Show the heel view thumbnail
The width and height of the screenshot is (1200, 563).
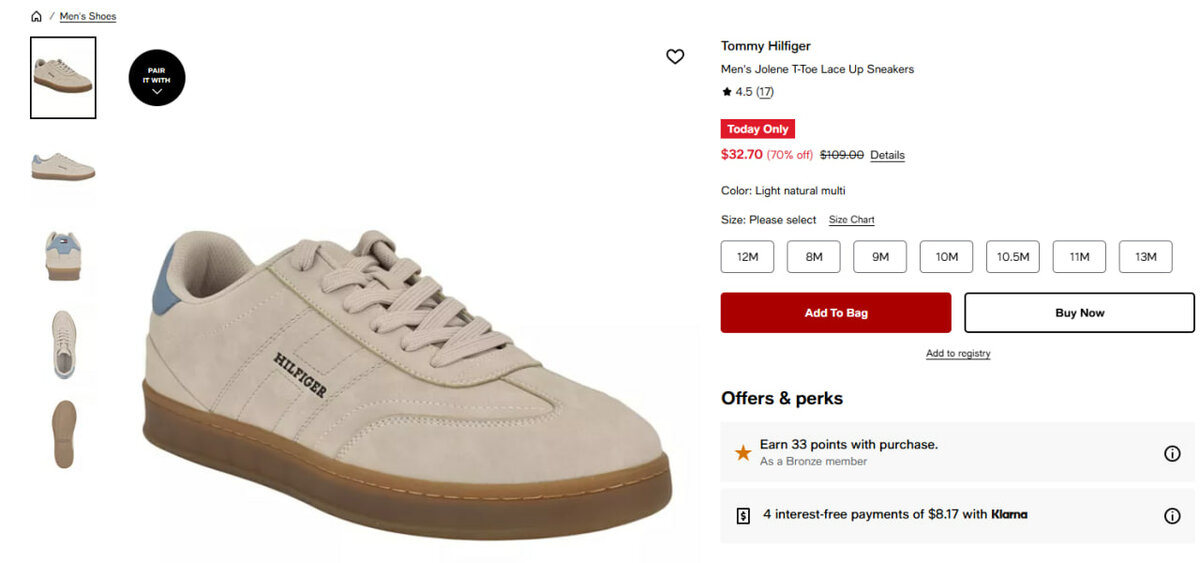click(x=63, y=254)
